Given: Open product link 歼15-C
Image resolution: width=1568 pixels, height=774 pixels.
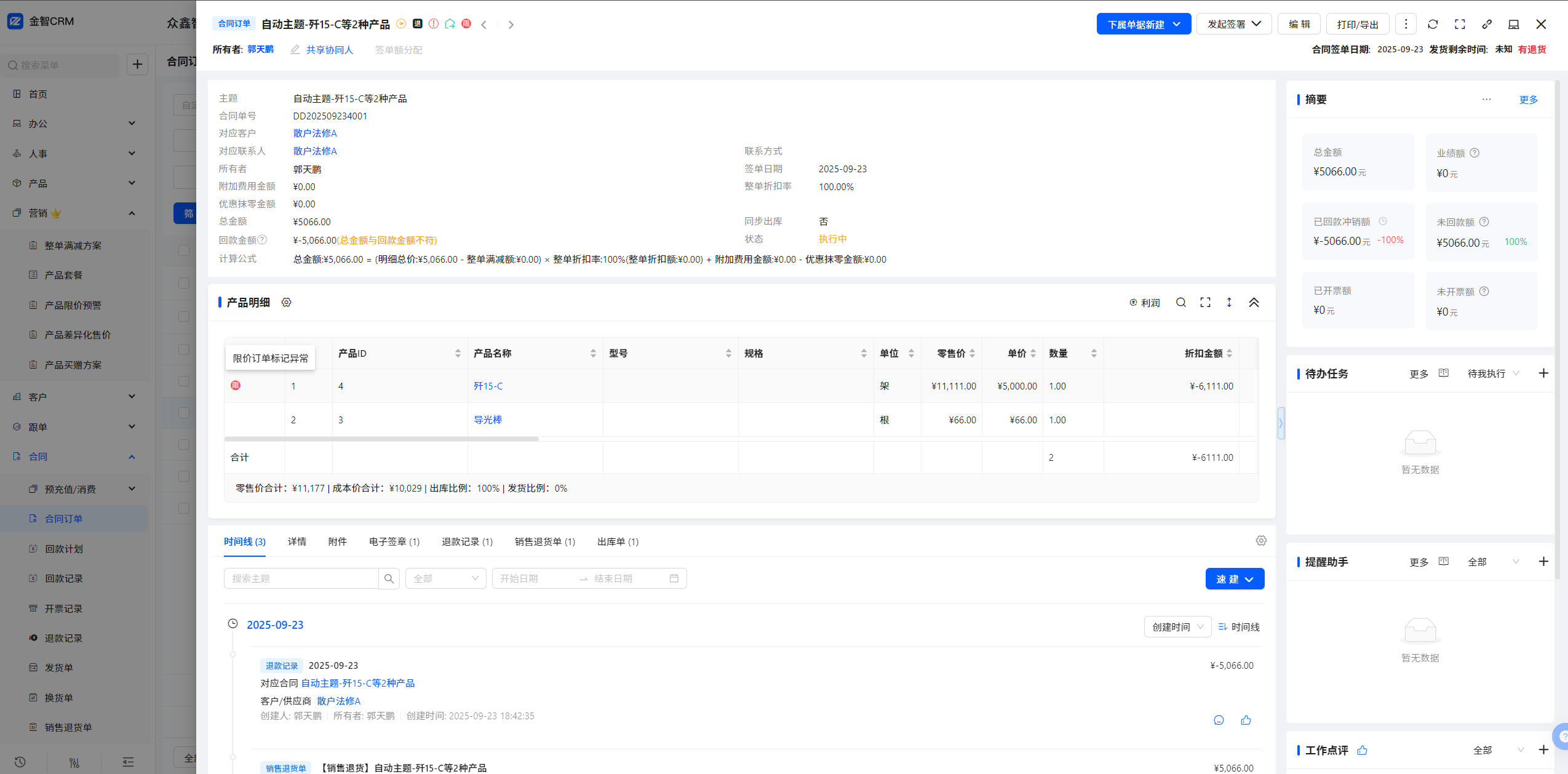Looking at the screenshot, I should (488, 386).
